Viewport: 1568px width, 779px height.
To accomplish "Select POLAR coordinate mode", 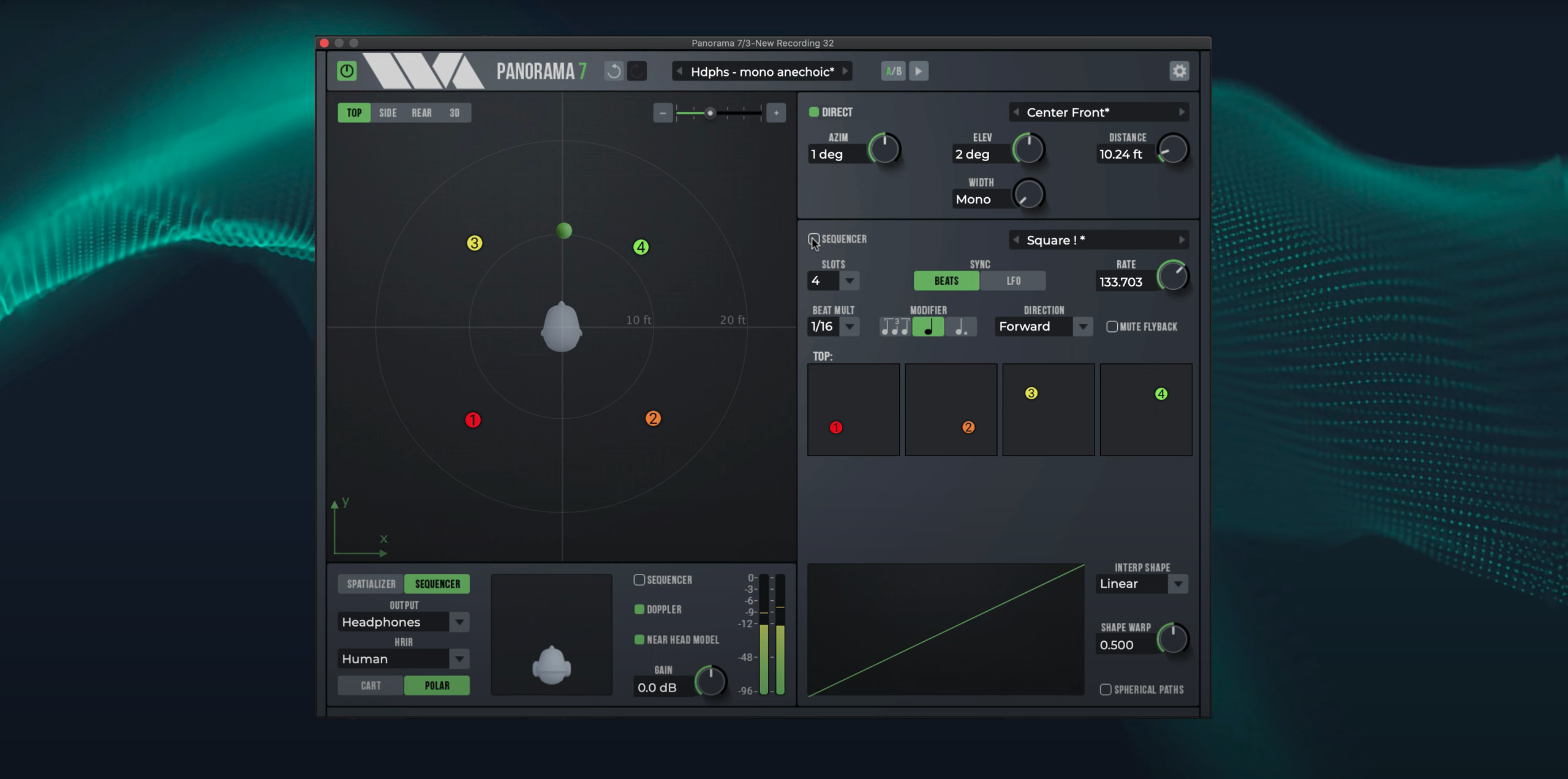I will [437, 685].
